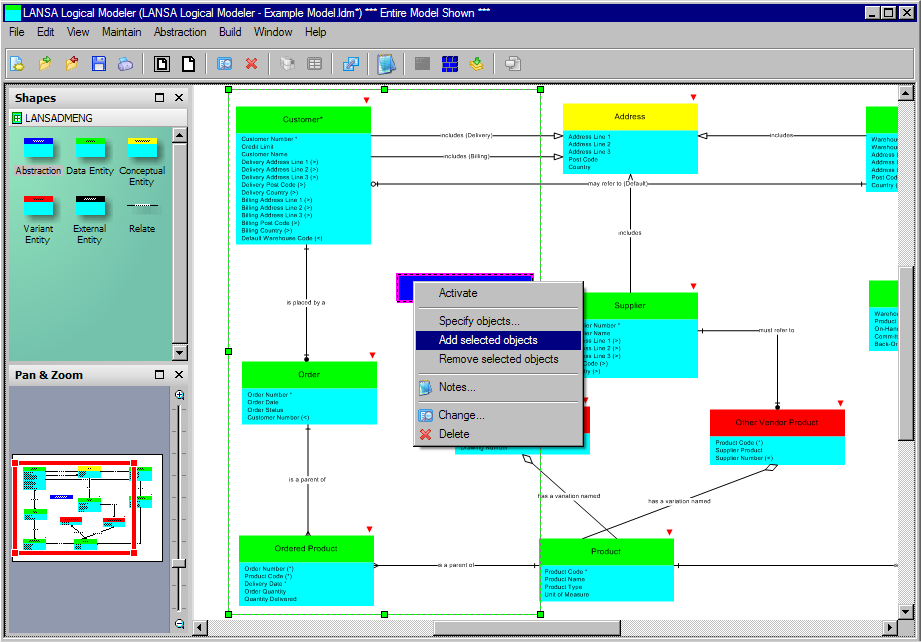Select the Relate connector shape
921x642 pixels.
(x=142, y=216)
